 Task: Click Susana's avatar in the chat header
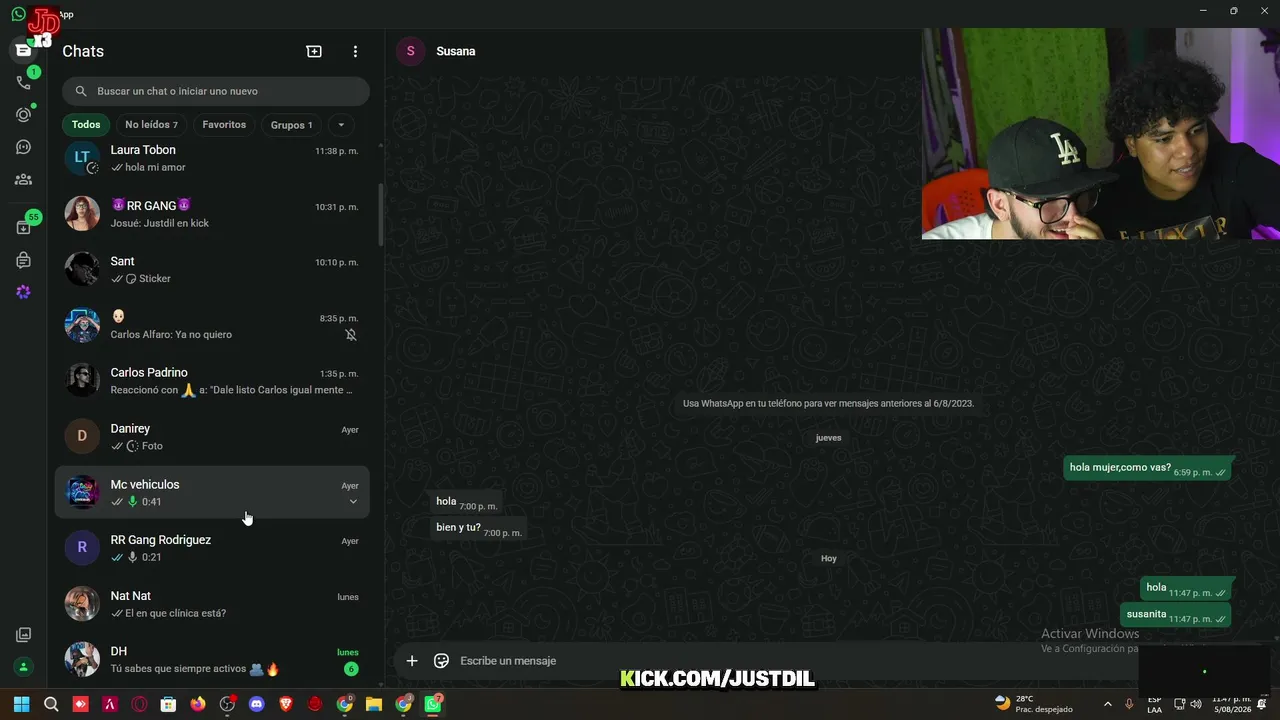(410, 51)
